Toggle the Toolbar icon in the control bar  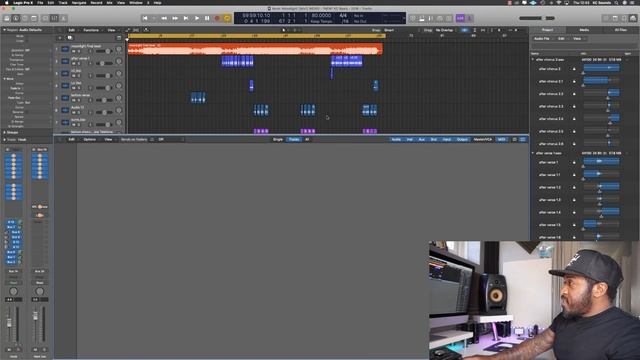34,18
